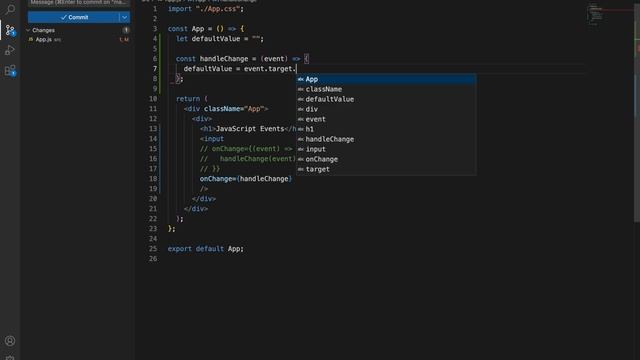Select the onChange autocomplete suggestion

tap(386, 159)
